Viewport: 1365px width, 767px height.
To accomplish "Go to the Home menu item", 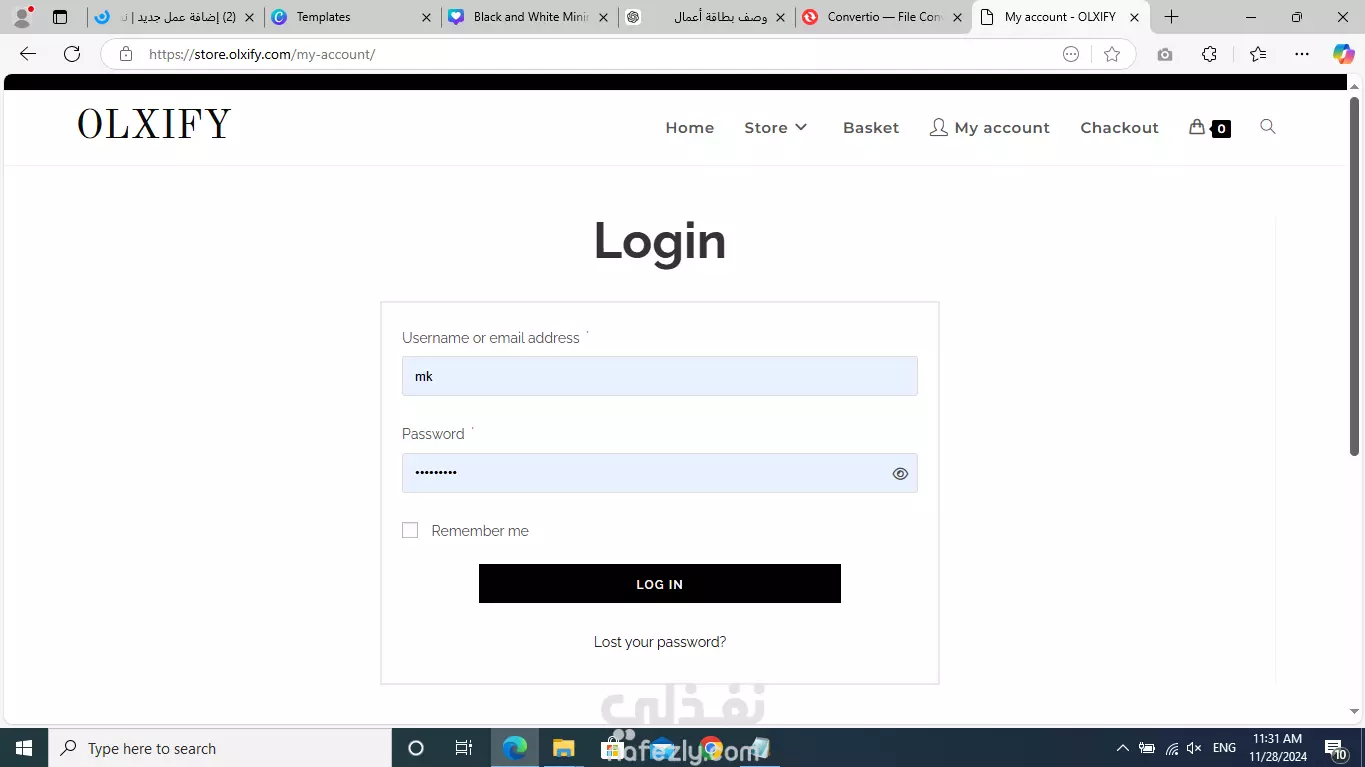I will 690,128.
